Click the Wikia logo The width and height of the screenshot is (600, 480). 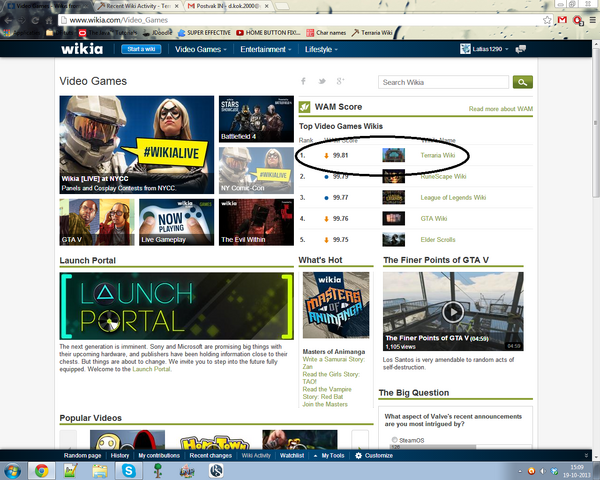coord(82,49)
